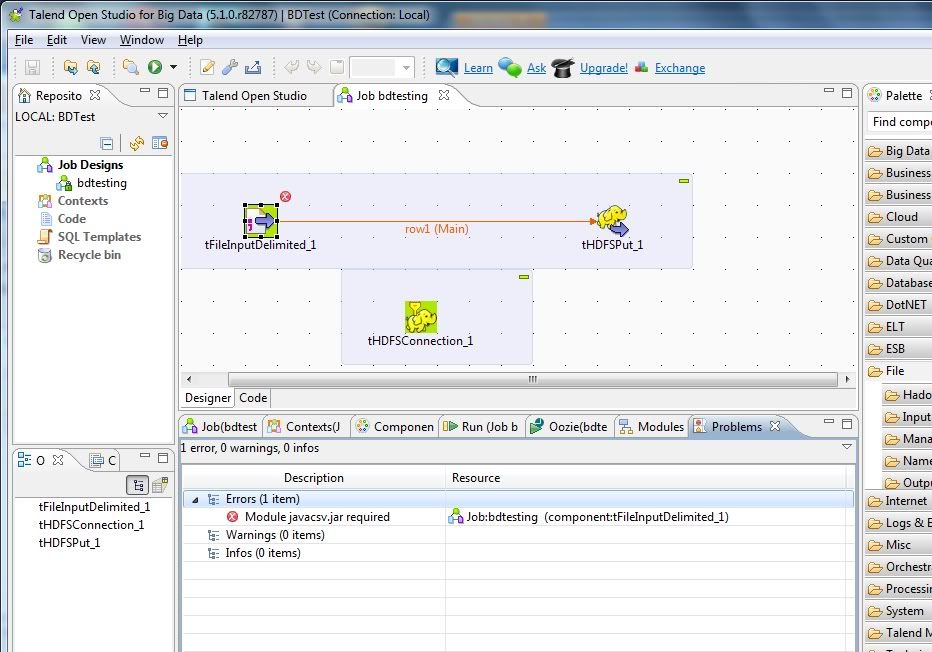Viewport: 932px width, 652px height.
Task: Open the Help menu
Action: click(x=190, y=40)
